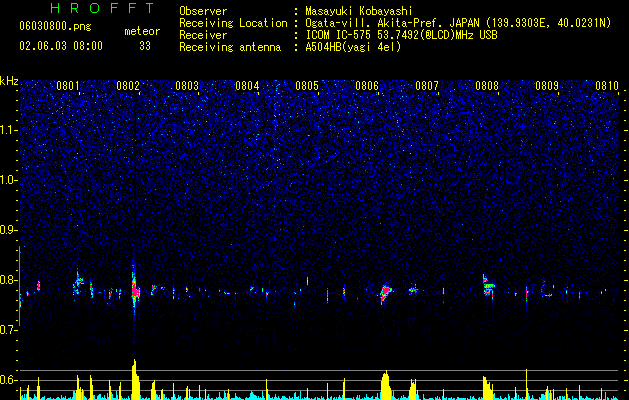Click the 0810 time marker
The height and width of the screenshot is (400, 629).
[x=607, y=86]
